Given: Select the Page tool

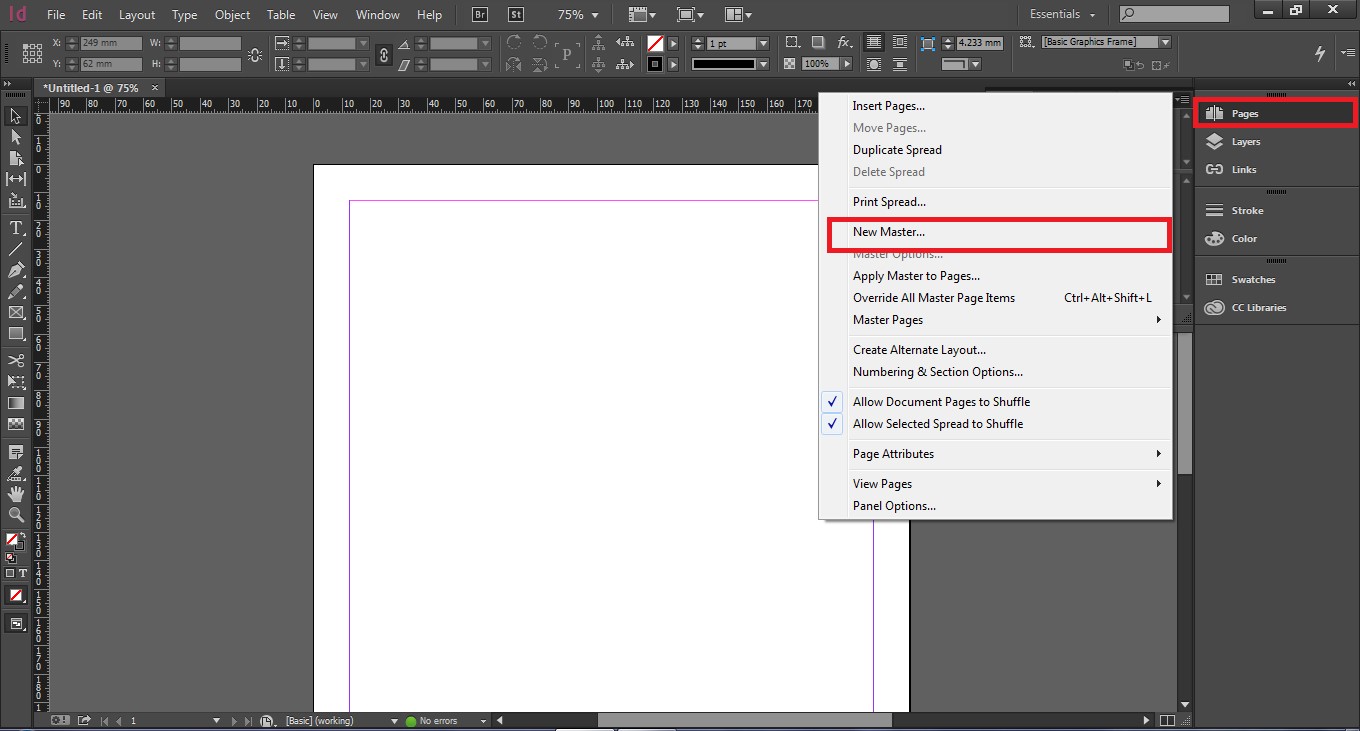Looking at the screenshot, I should point(16,158).
